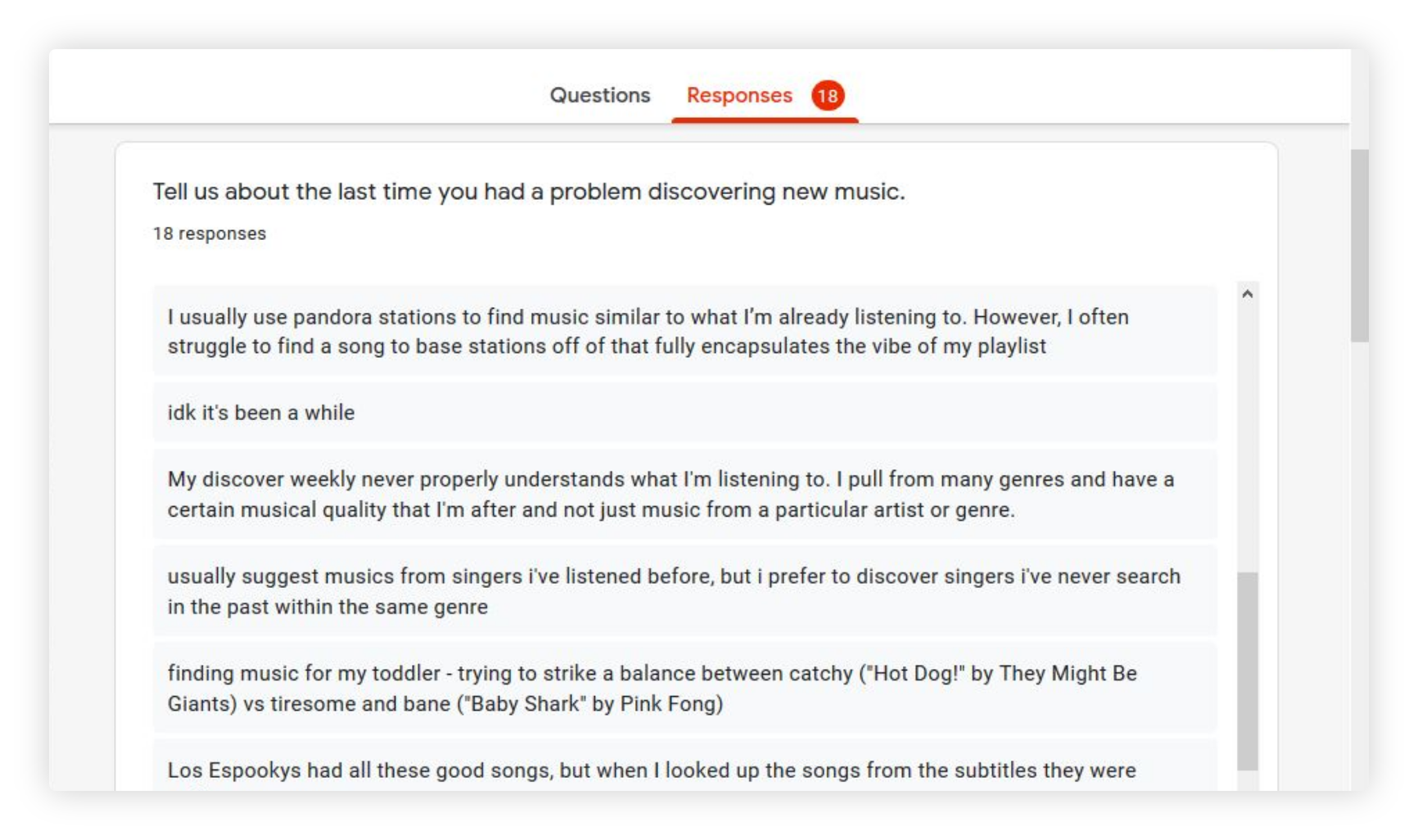Click the question title about discovering new music

pos(529,192)
